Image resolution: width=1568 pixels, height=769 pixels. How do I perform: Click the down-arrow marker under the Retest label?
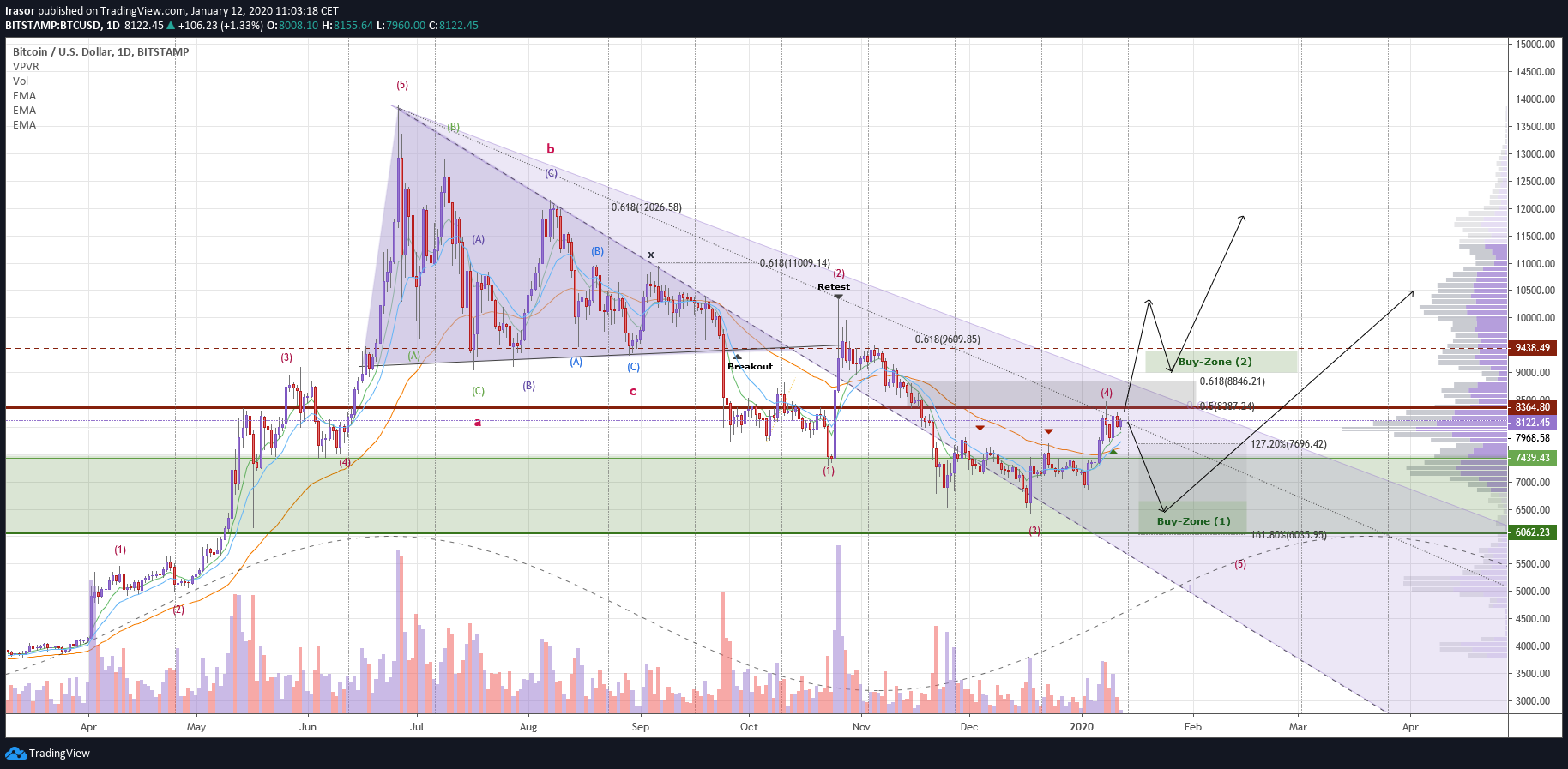click(838, 297)
